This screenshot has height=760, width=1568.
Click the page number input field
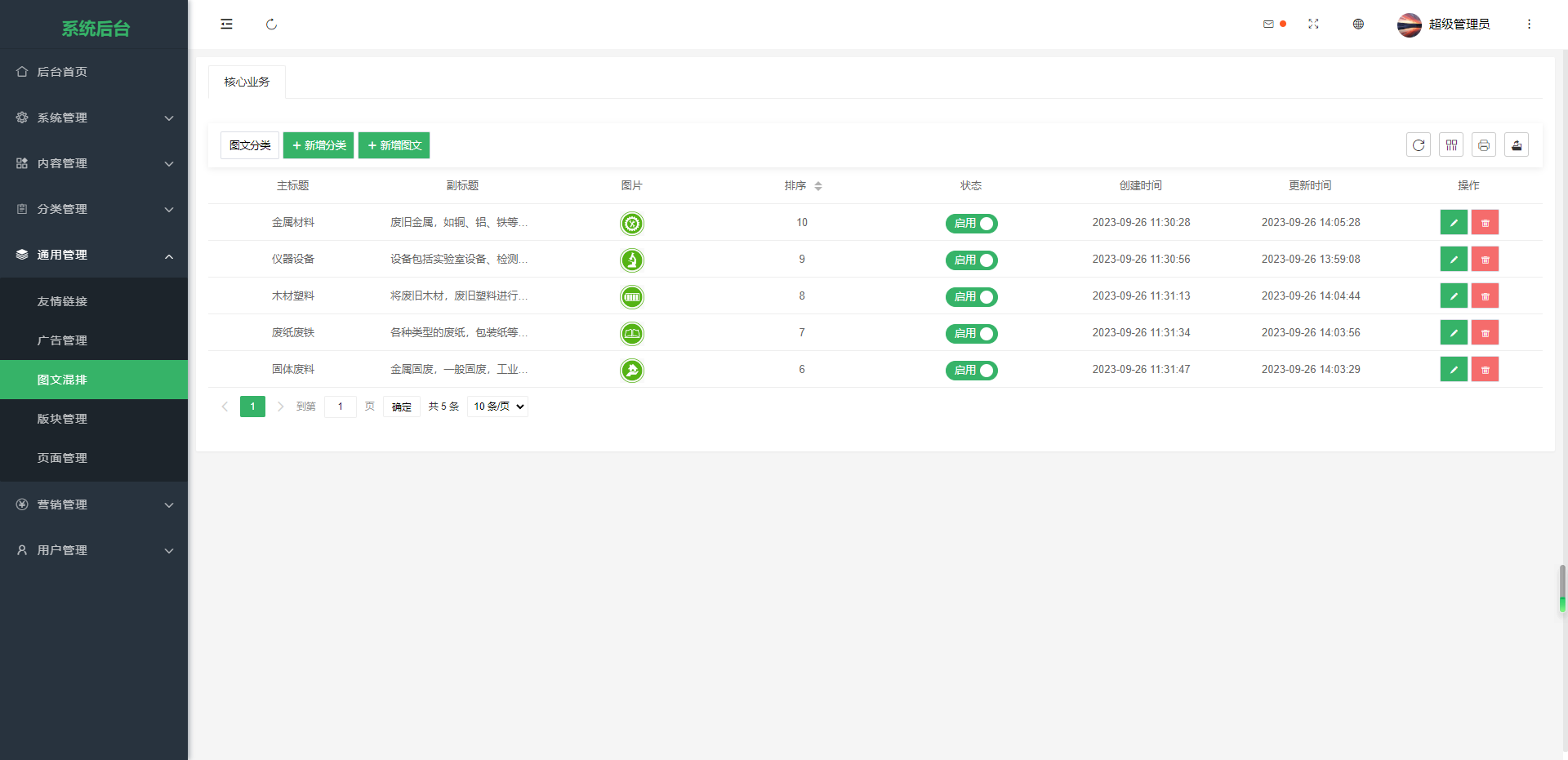pos(340,407)
